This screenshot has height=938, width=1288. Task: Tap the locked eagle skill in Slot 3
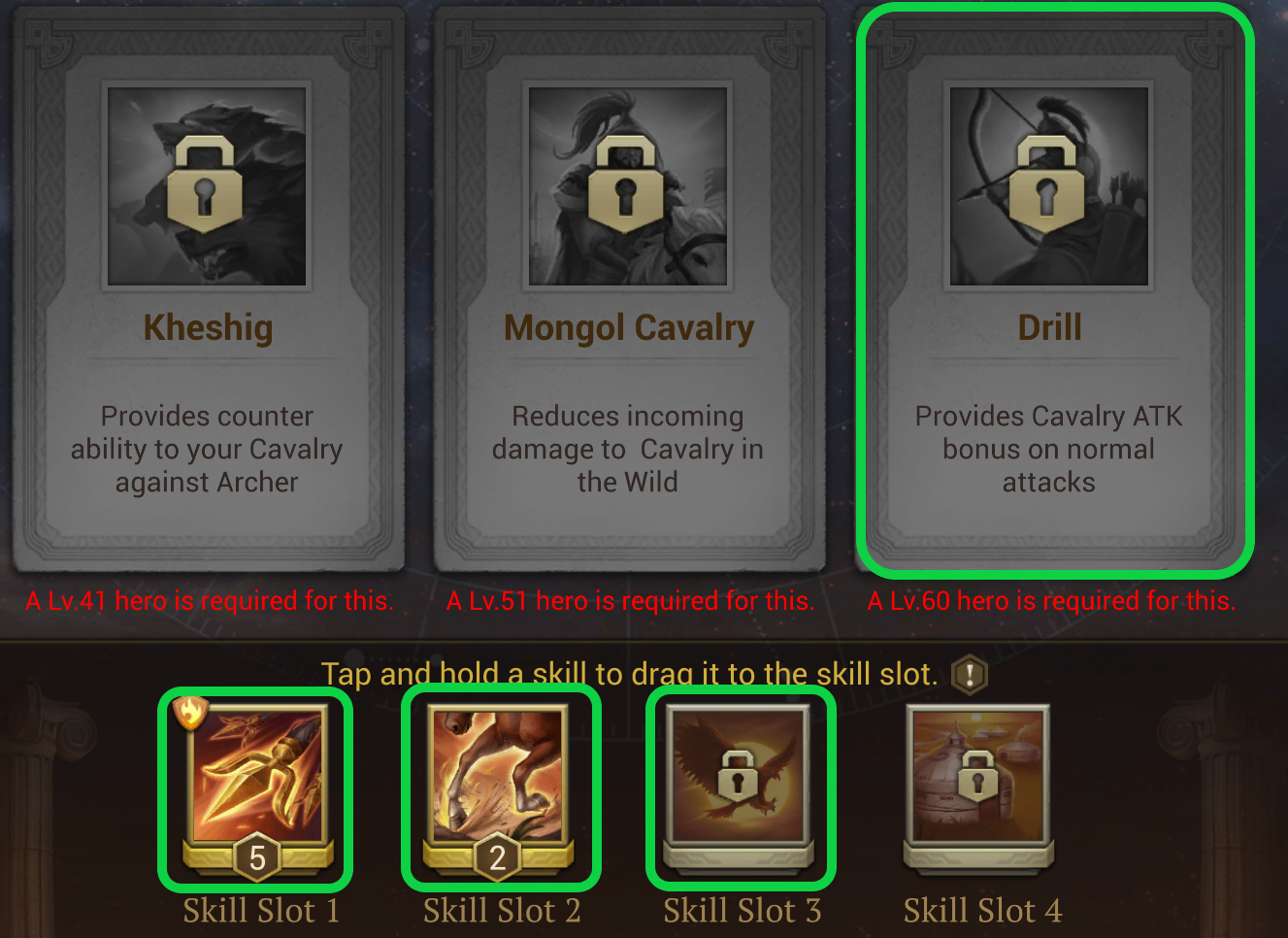click(x=739, y=775)
